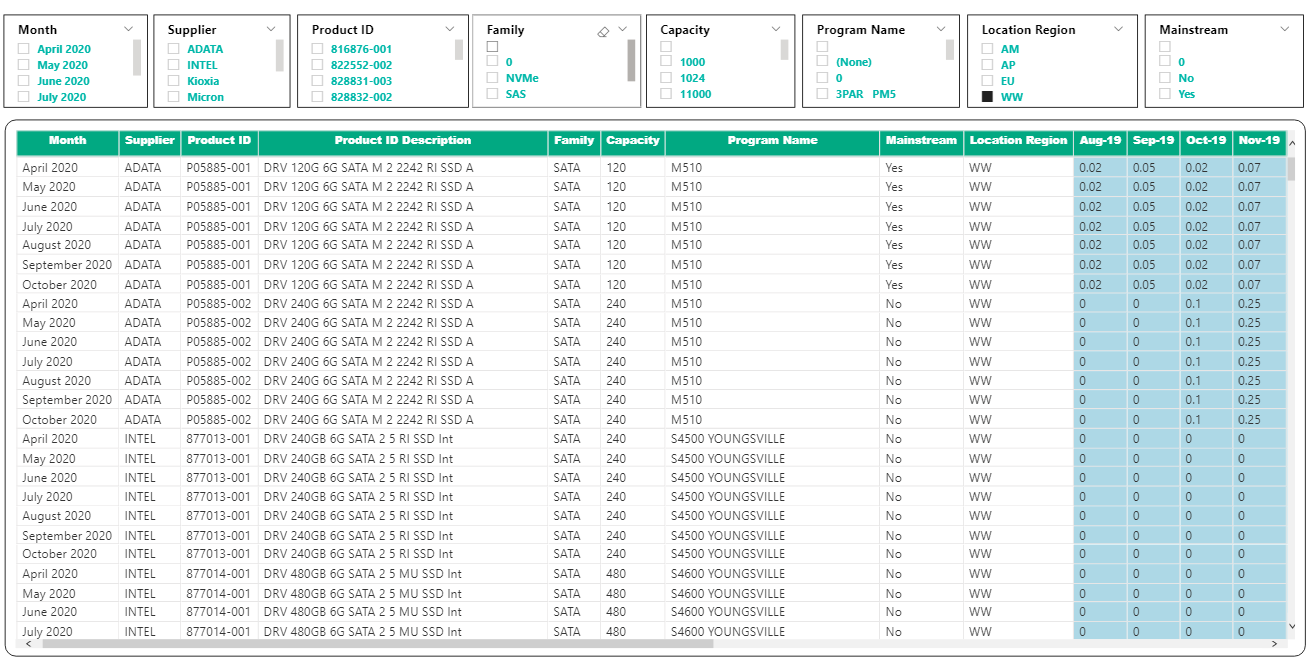Click the Capacity slicer scrollbar
The height and width of the screenshot is (663, 1313).
click(785, 50)
